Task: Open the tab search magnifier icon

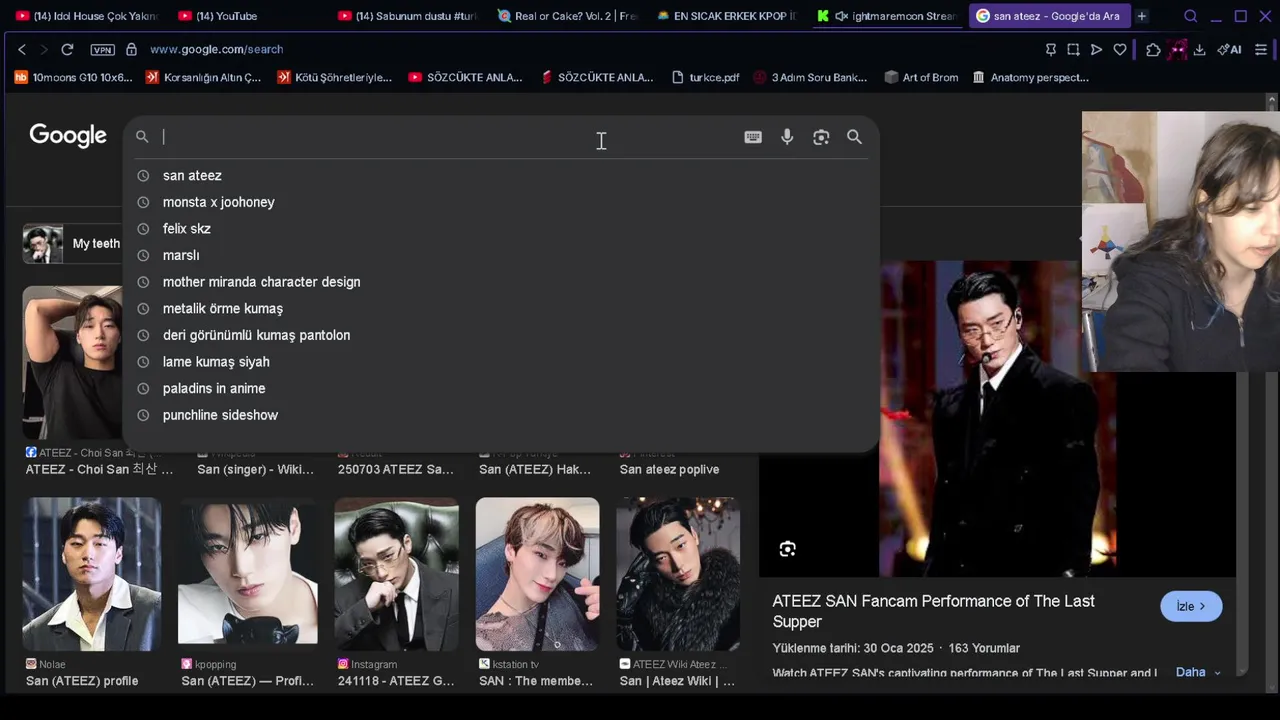Action: tap(1190, 16)
